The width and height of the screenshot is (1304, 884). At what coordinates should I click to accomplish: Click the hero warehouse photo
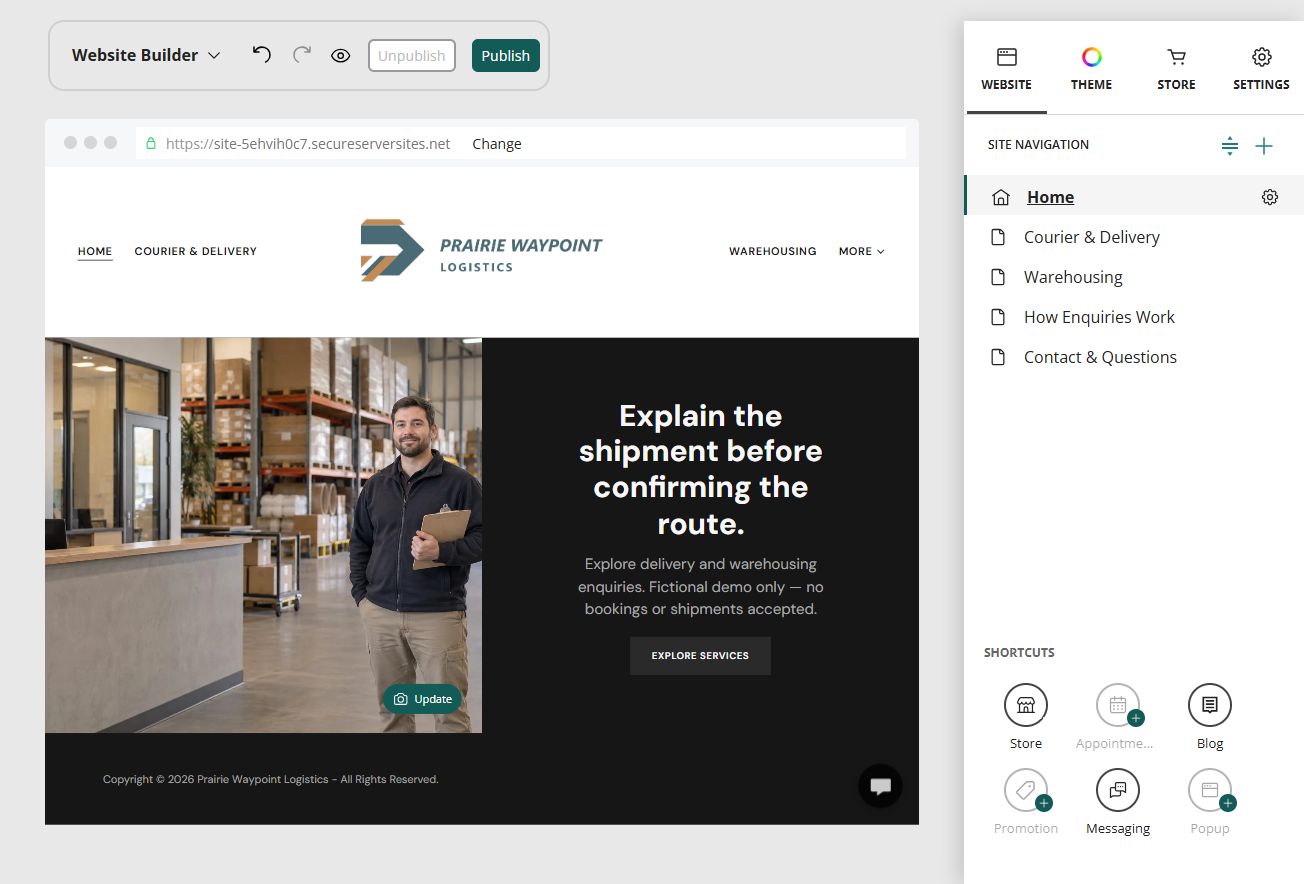[263, 535]
